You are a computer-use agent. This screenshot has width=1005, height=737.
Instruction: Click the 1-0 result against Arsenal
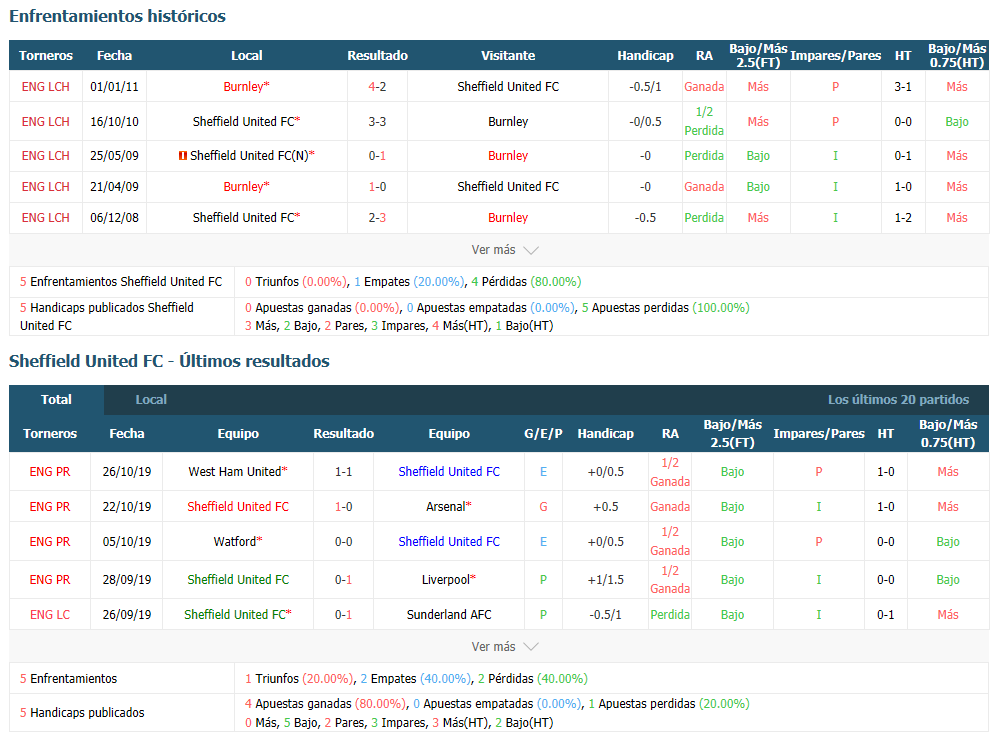344,507
